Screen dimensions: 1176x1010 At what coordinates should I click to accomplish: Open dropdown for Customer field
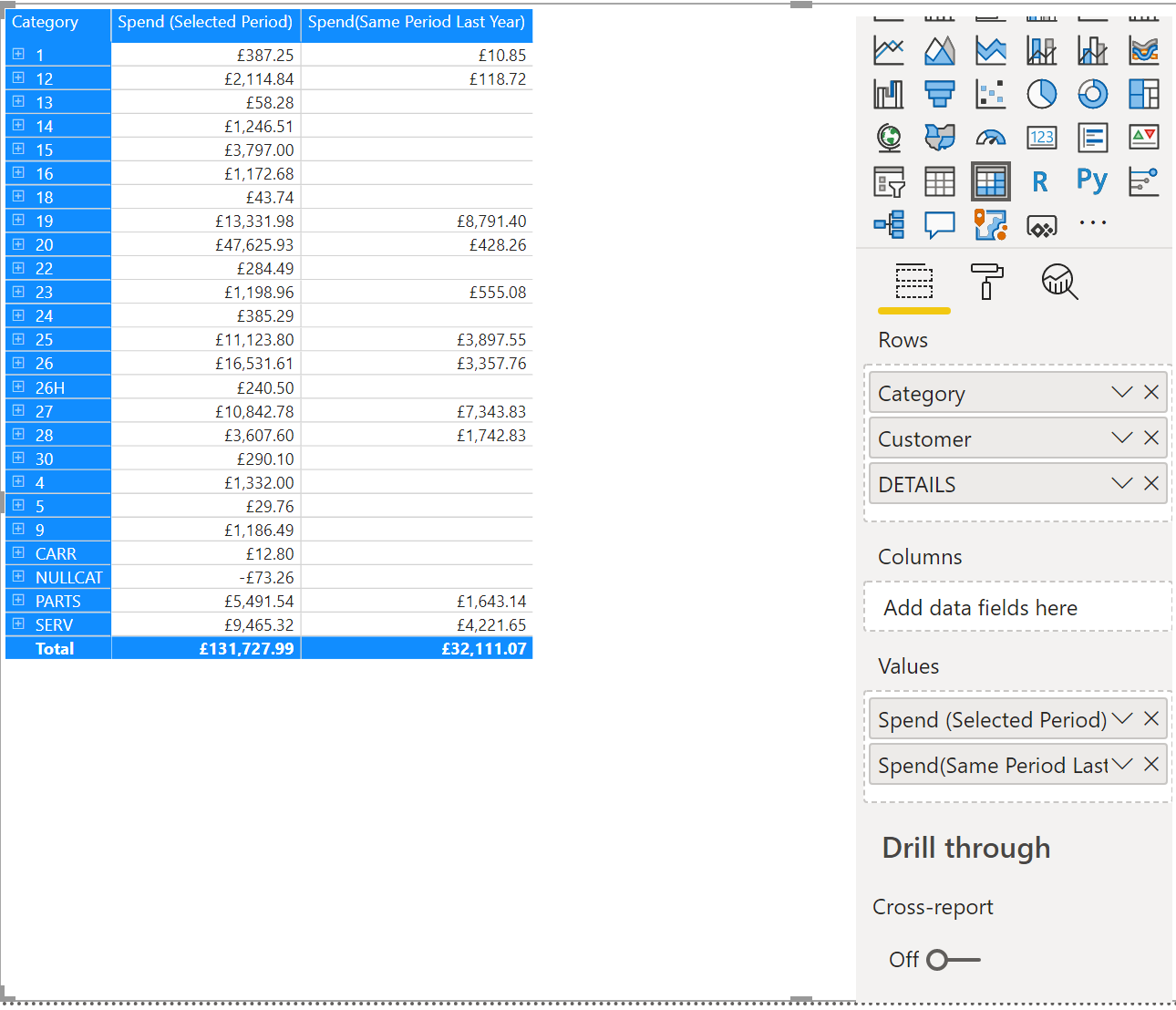[x=1122, y=438]
